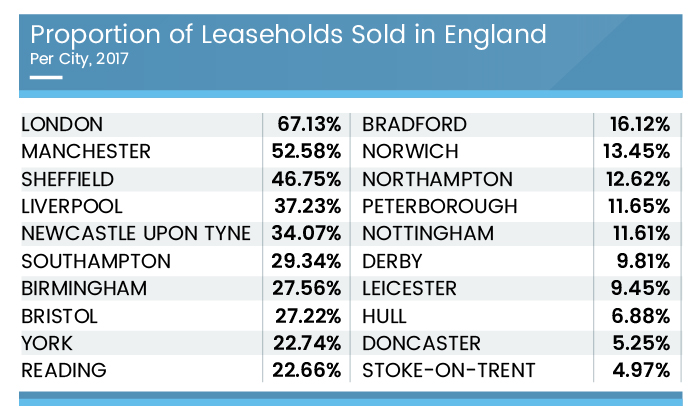Image resolution: width=700 pixels, height=420 pixels.
Task: Click the 'Per City, 2017' subtitle
Action: (79, 58)
